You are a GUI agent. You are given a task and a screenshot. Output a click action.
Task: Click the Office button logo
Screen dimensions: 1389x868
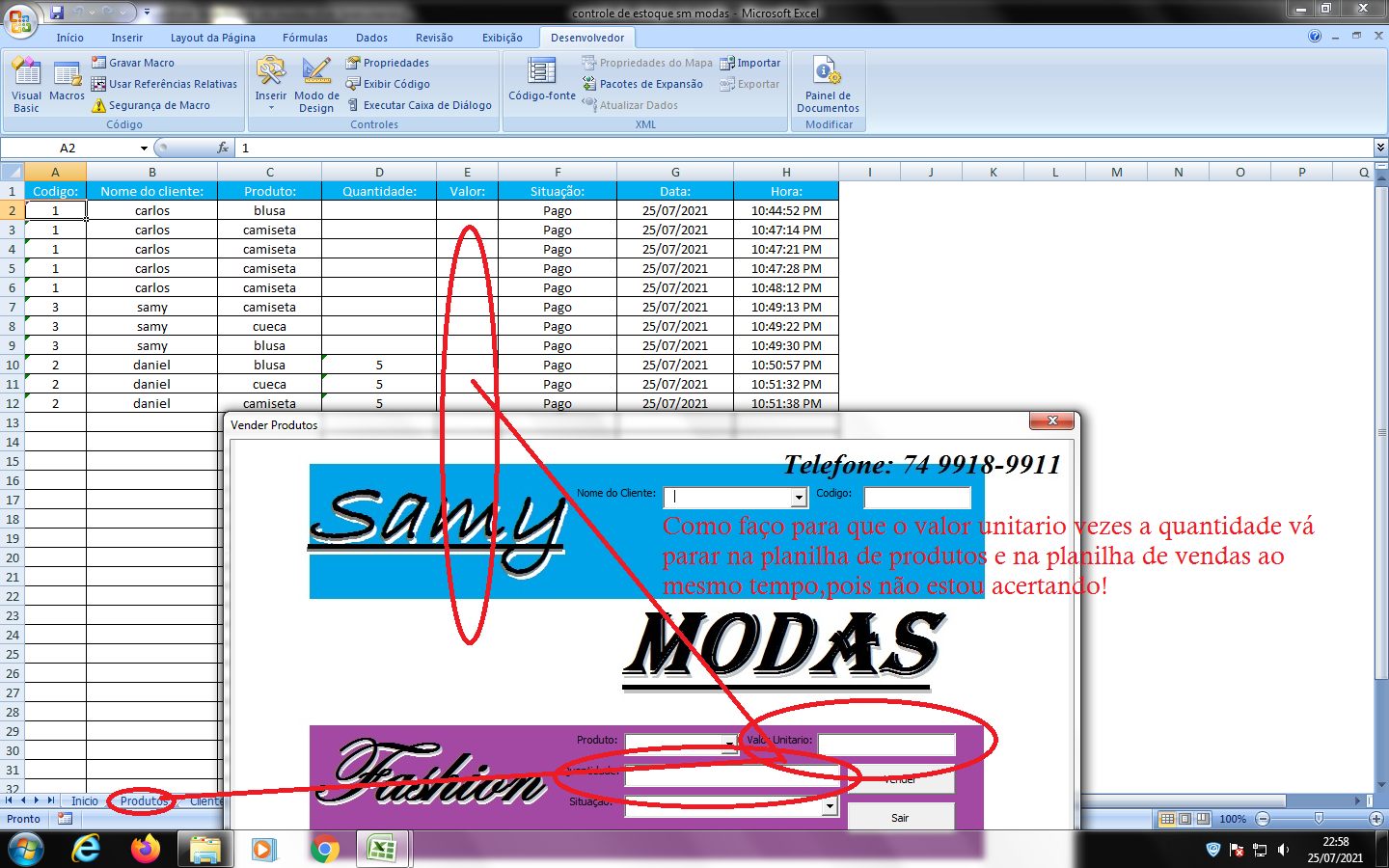pos(19,19)
